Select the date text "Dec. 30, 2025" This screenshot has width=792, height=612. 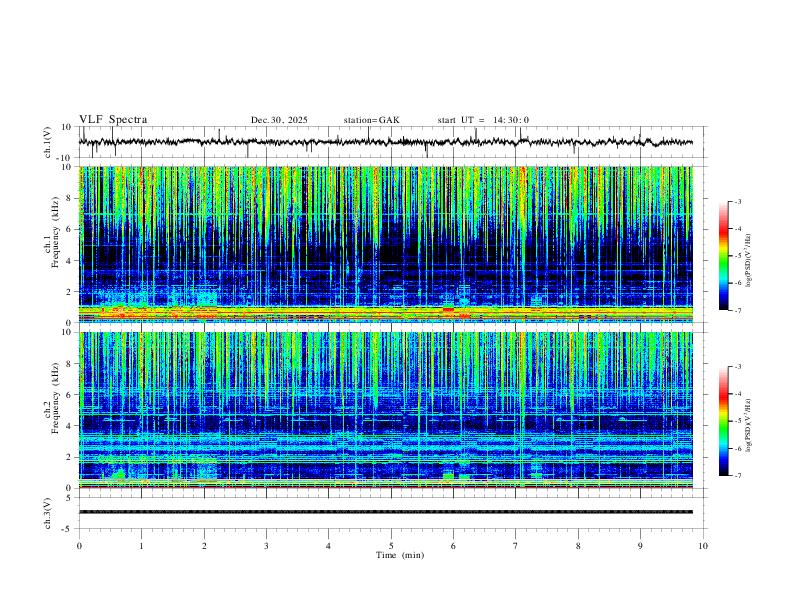[279, 120]
